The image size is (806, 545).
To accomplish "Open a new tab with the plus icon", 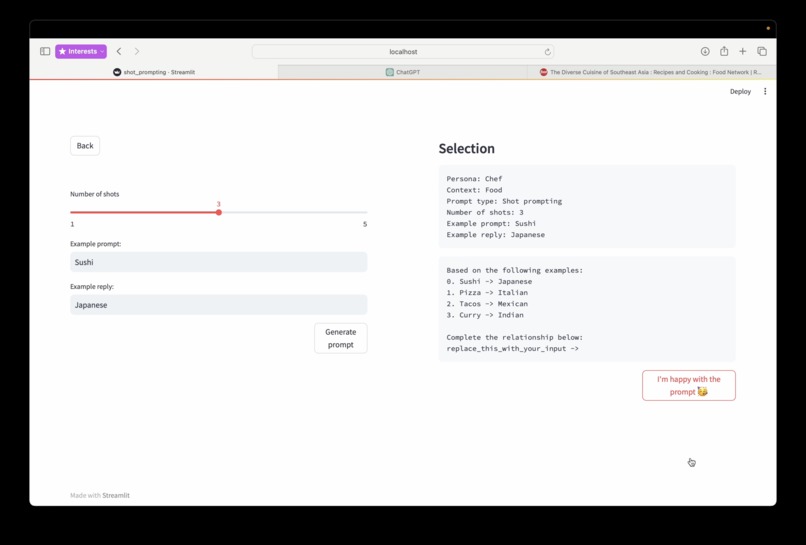I will pyautogui.click(x=742, y=51).
